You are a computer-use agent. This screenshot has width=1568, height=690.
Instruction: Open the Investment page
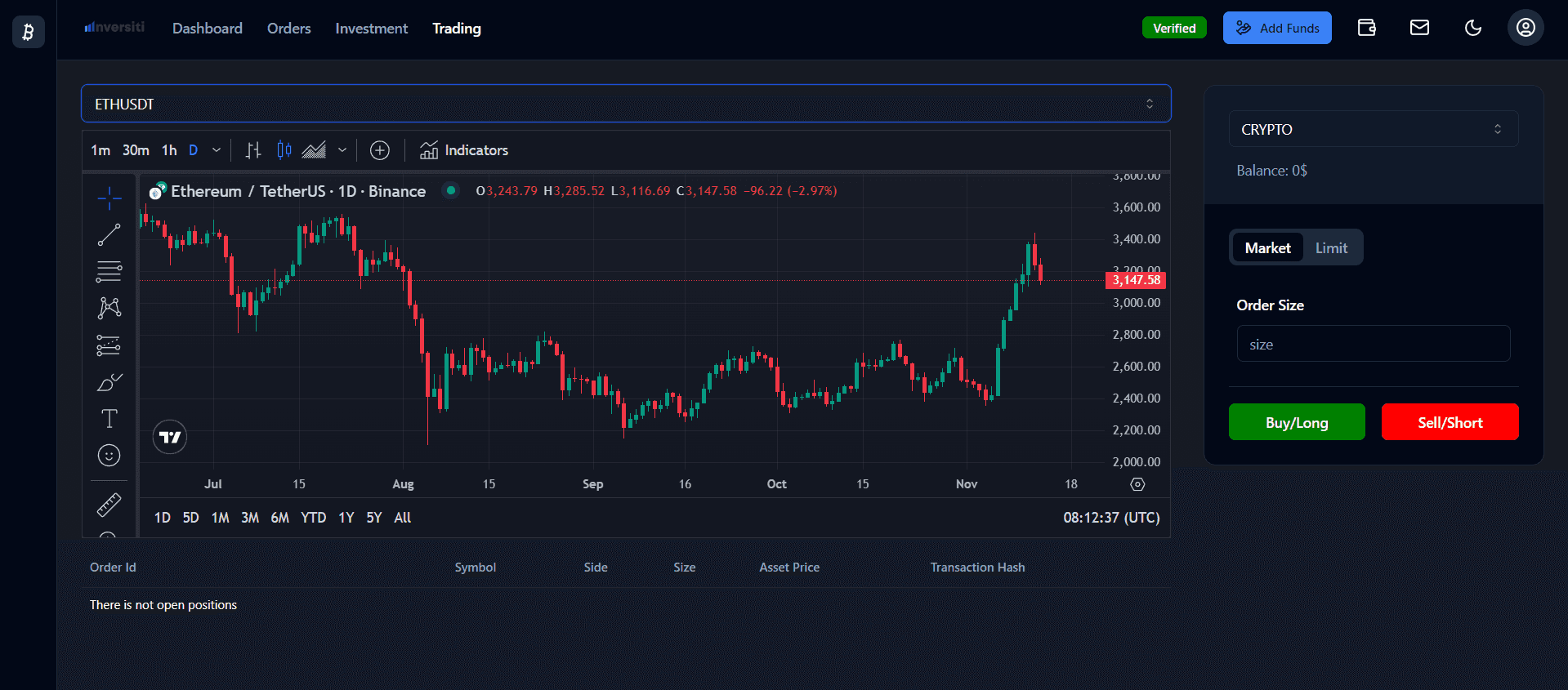(372, 29)
